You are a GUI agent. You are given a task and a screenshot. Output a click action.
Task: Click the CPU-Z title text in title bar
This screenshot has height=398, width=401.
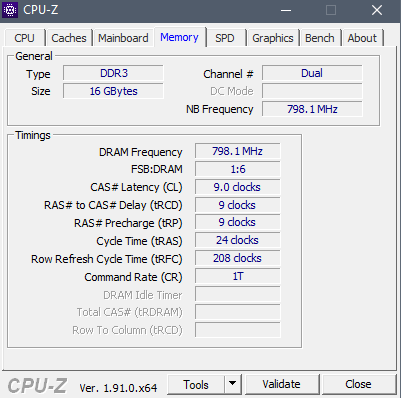pos(41,10)
